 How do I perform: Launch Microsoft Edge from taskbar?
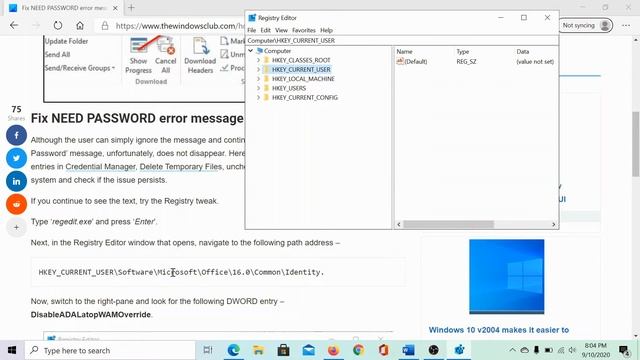[x=233, y=350]
